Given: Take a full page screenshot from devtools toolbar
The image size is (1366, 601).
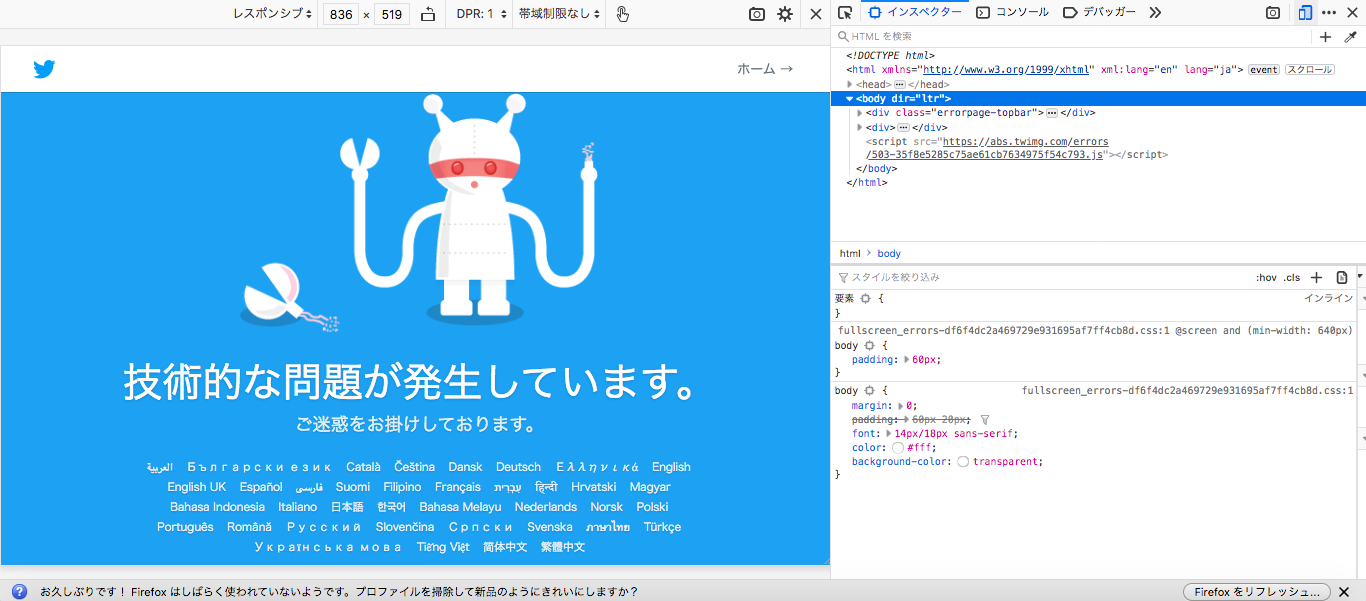Looking at the screenshot, I should (x=1273, y=13).
